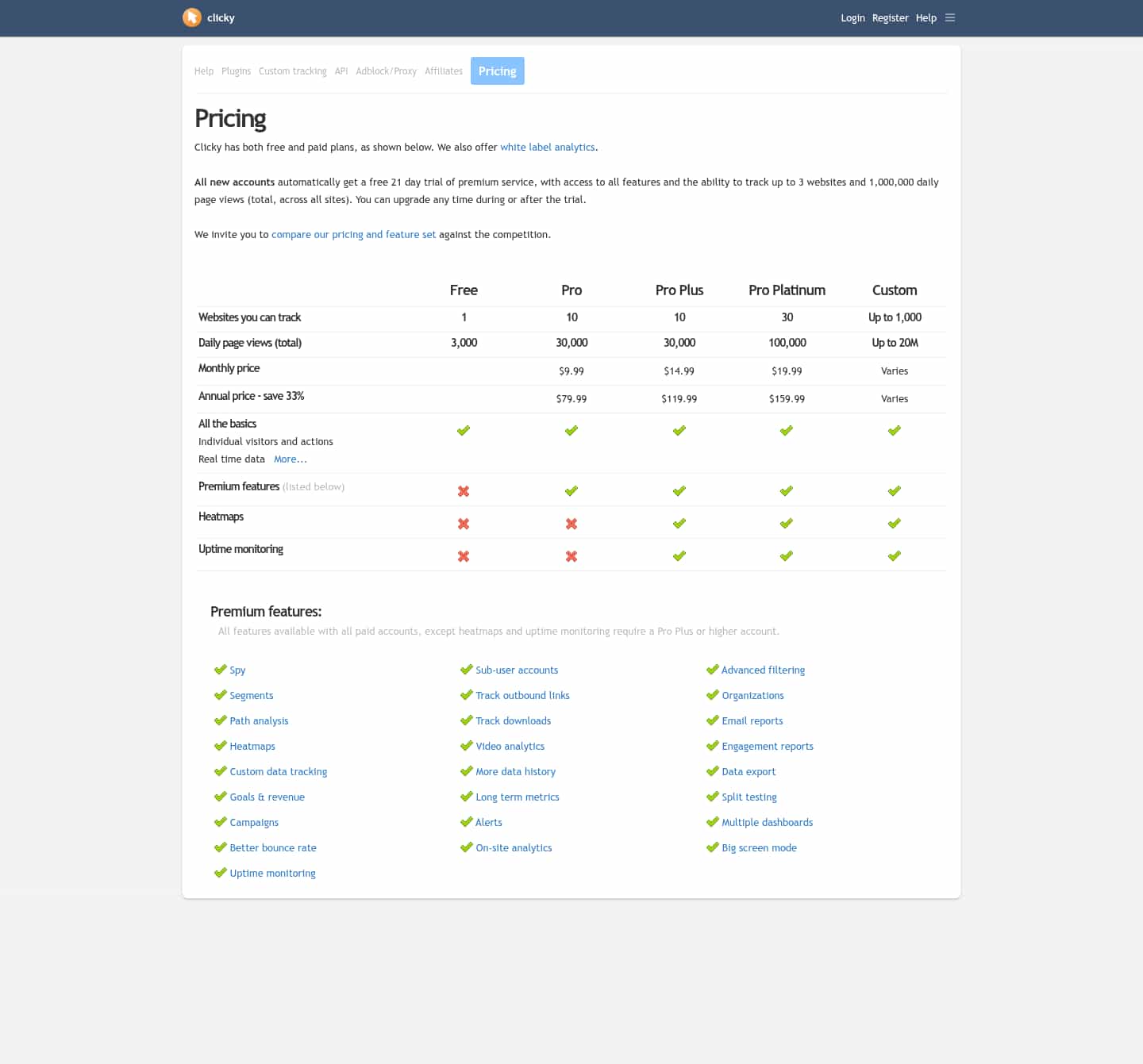Open the hamburger menu in top-right corner

(x=950, y=17)
